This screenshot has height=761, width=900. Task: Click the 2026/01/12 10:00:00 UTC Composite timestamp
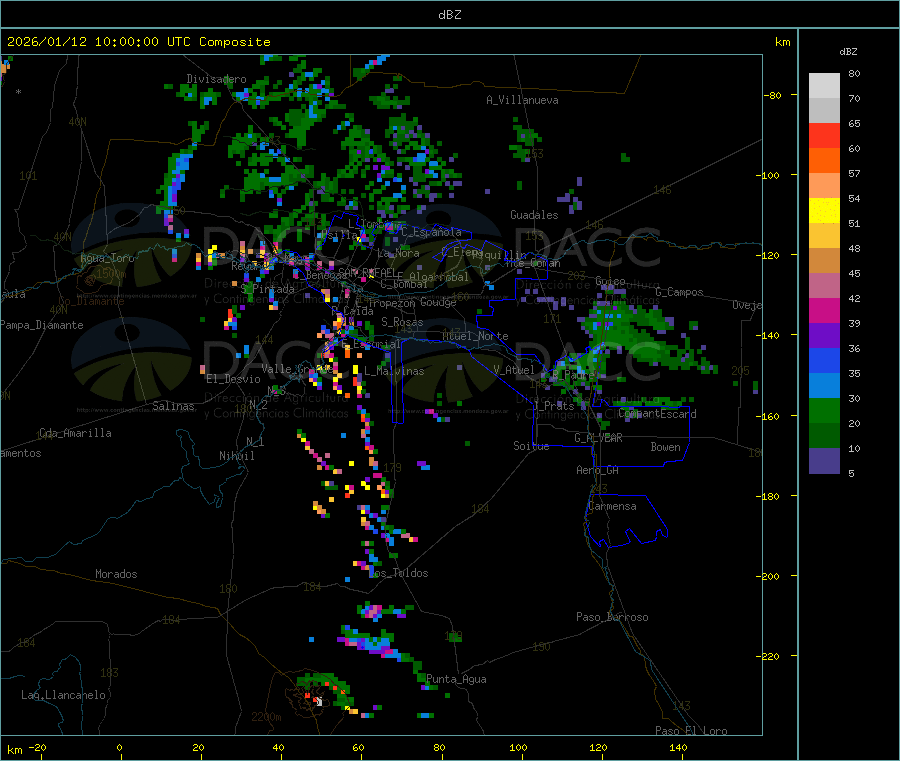(138, 42)
